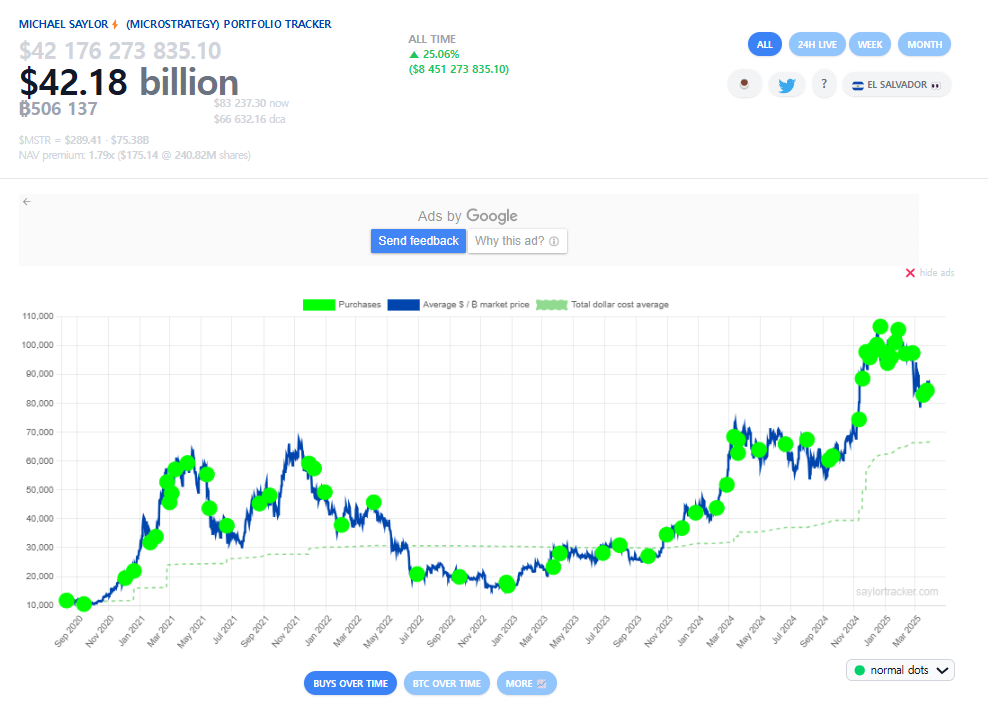Click the red X hide ads icon
This screenshot has height=712, width=988.
[x=910, y=272]
